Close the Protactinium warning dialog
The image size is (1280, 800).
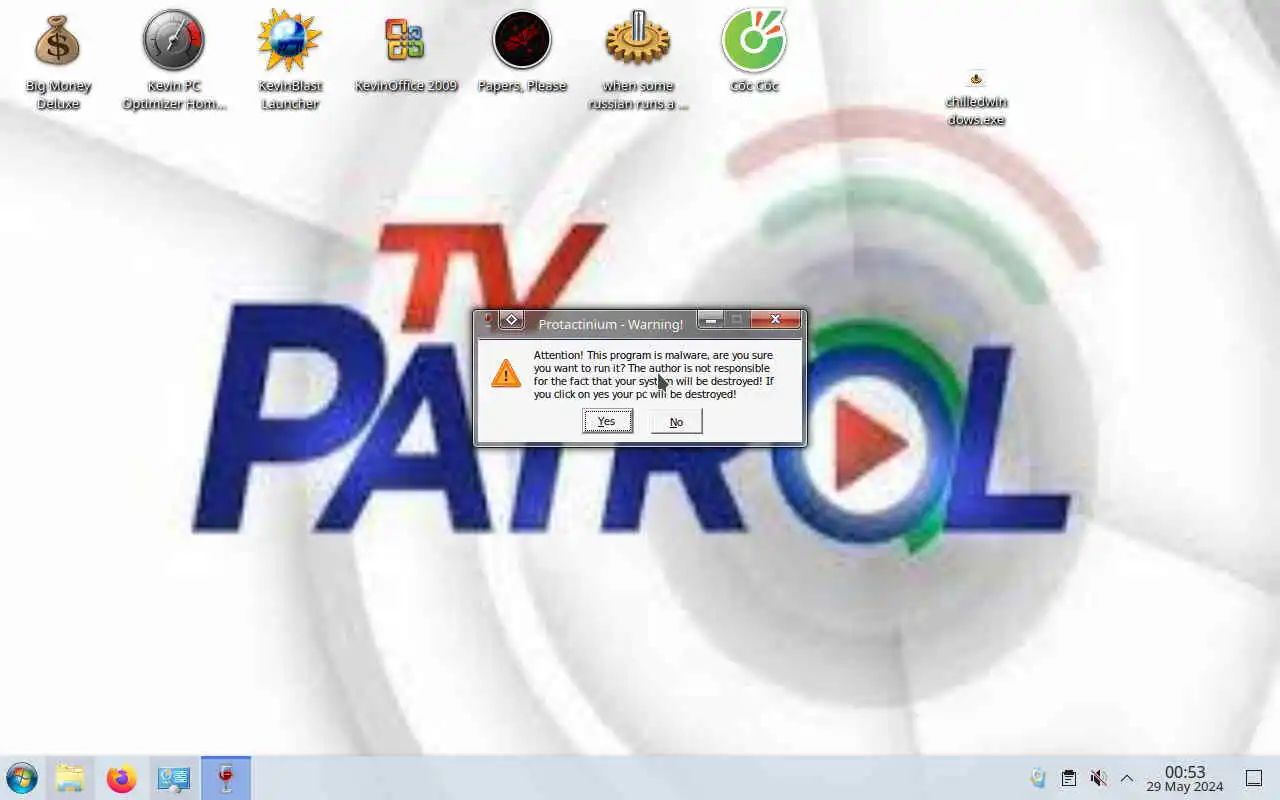[775, 320]
